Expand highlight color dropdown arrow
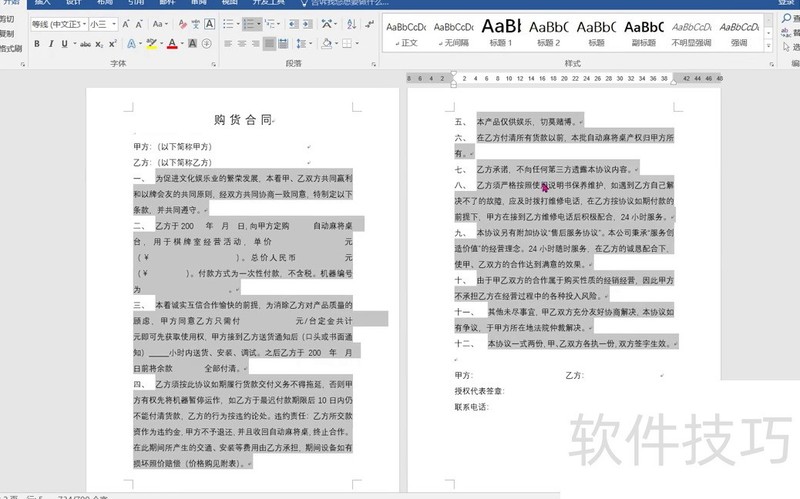Viewport: 800px width, 499px height. coord(161,44)
